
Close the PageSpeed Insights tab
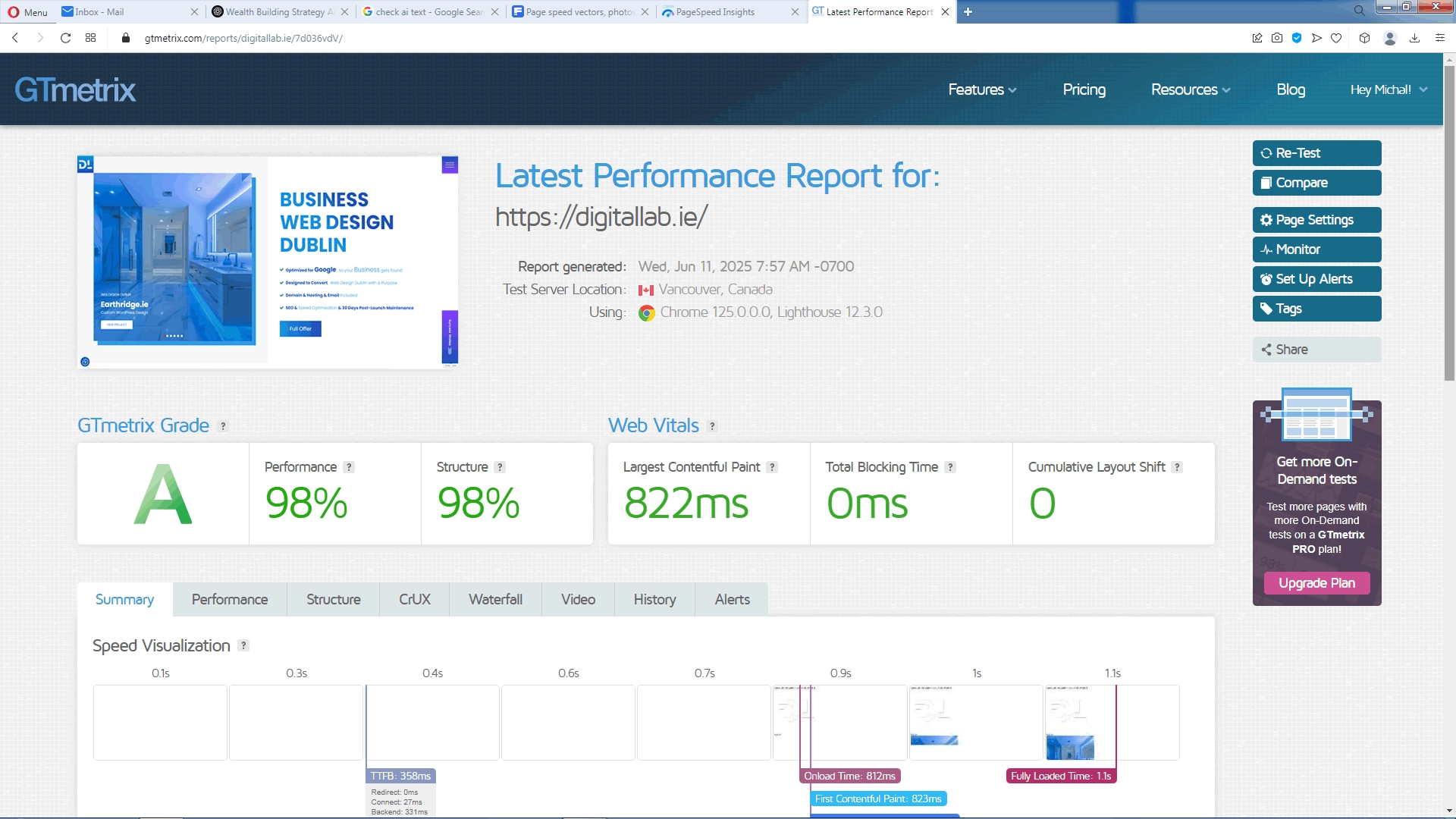pos(795,11)
